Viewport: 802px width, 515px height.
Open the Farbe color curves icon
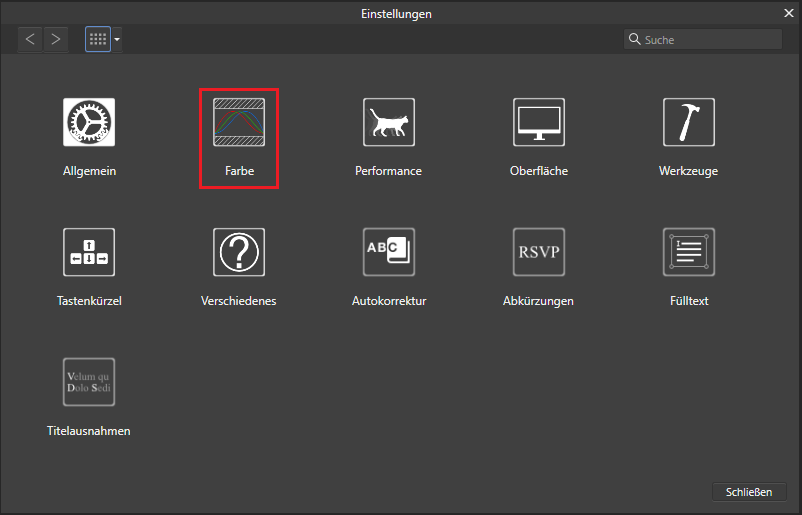pos(239,122)
